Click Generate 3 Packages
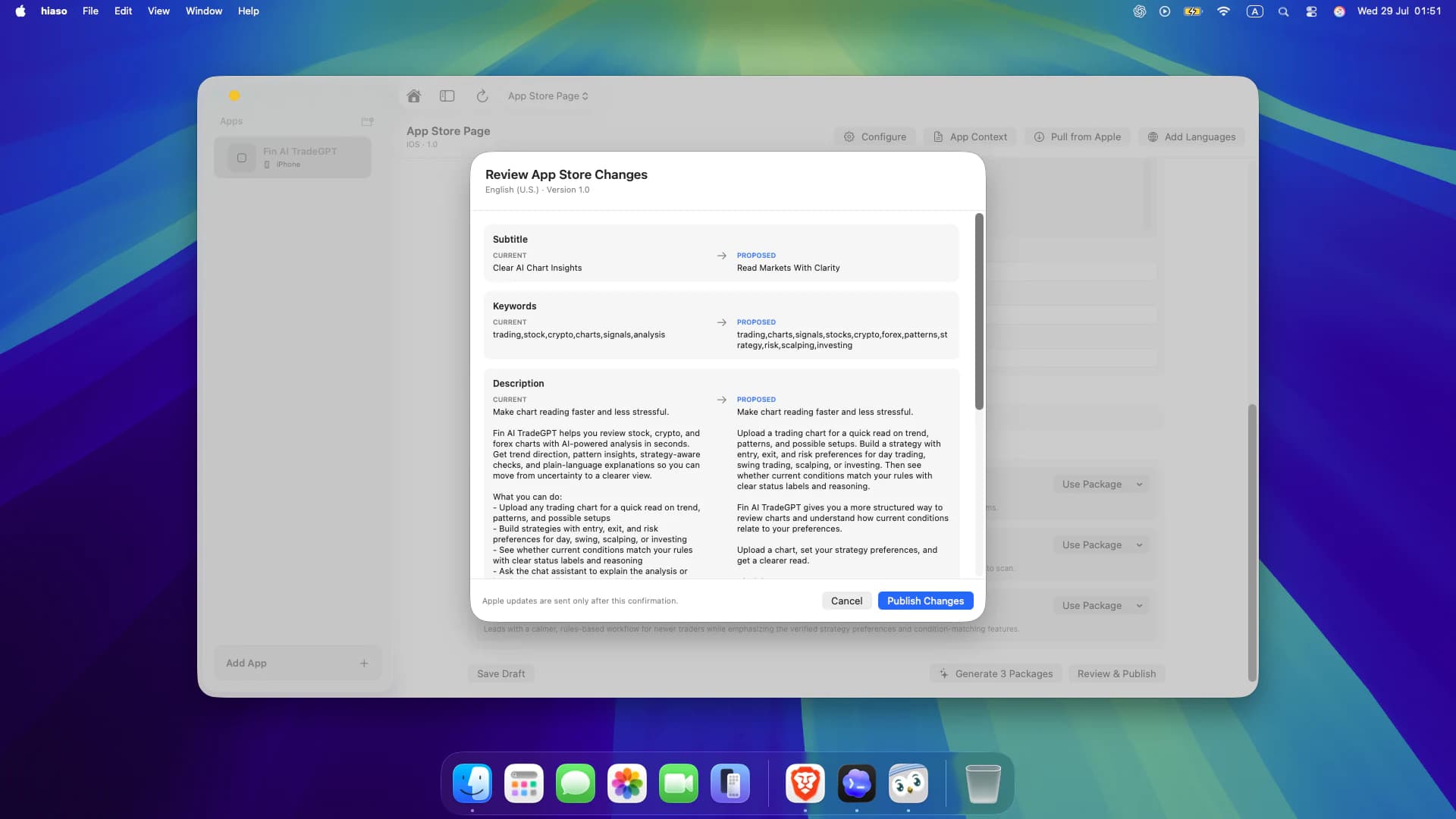This screenshot has height=819, width=1456. (996, 673)
